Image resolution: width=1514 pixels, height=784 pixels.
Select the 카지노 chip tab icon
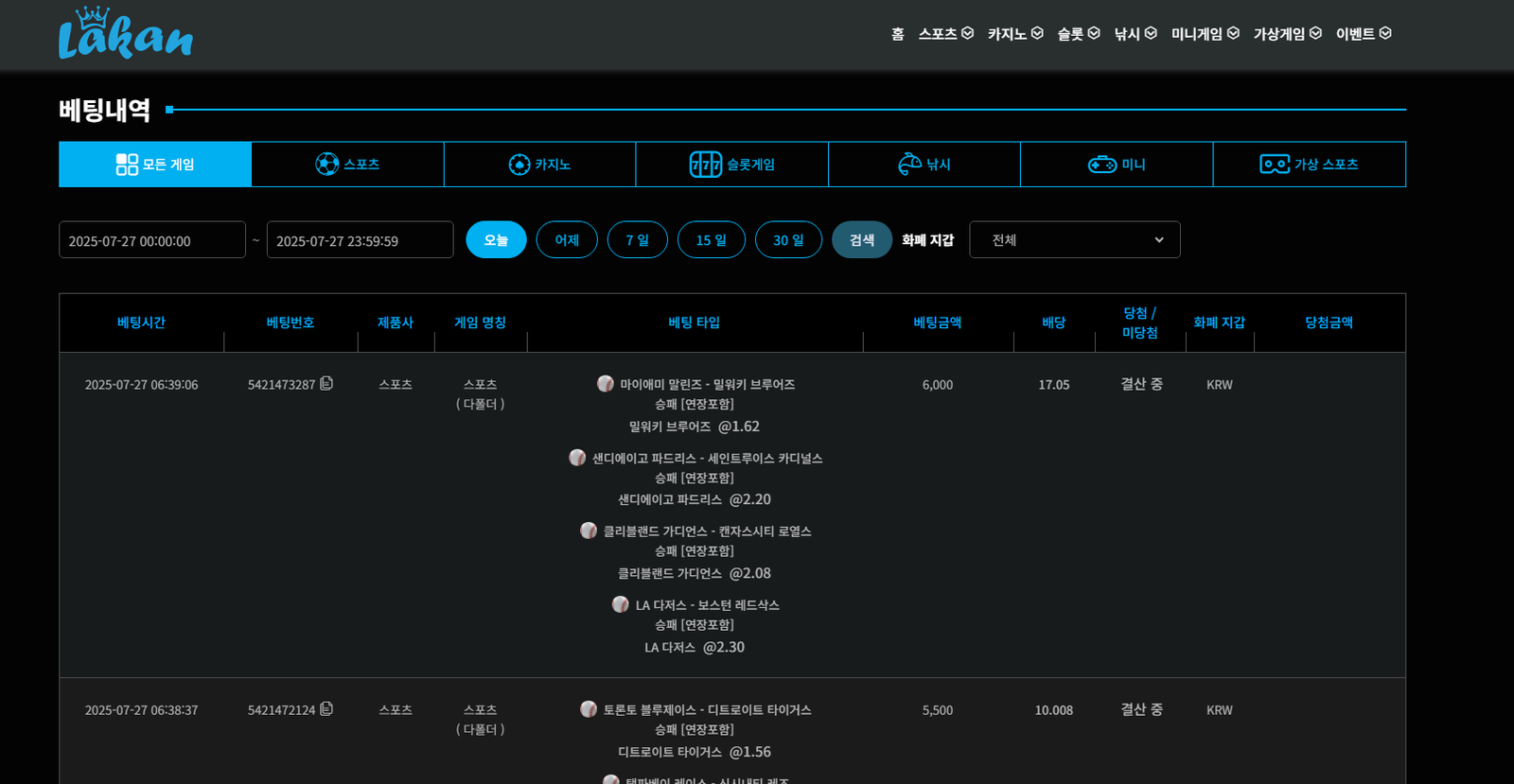point(519,165)
